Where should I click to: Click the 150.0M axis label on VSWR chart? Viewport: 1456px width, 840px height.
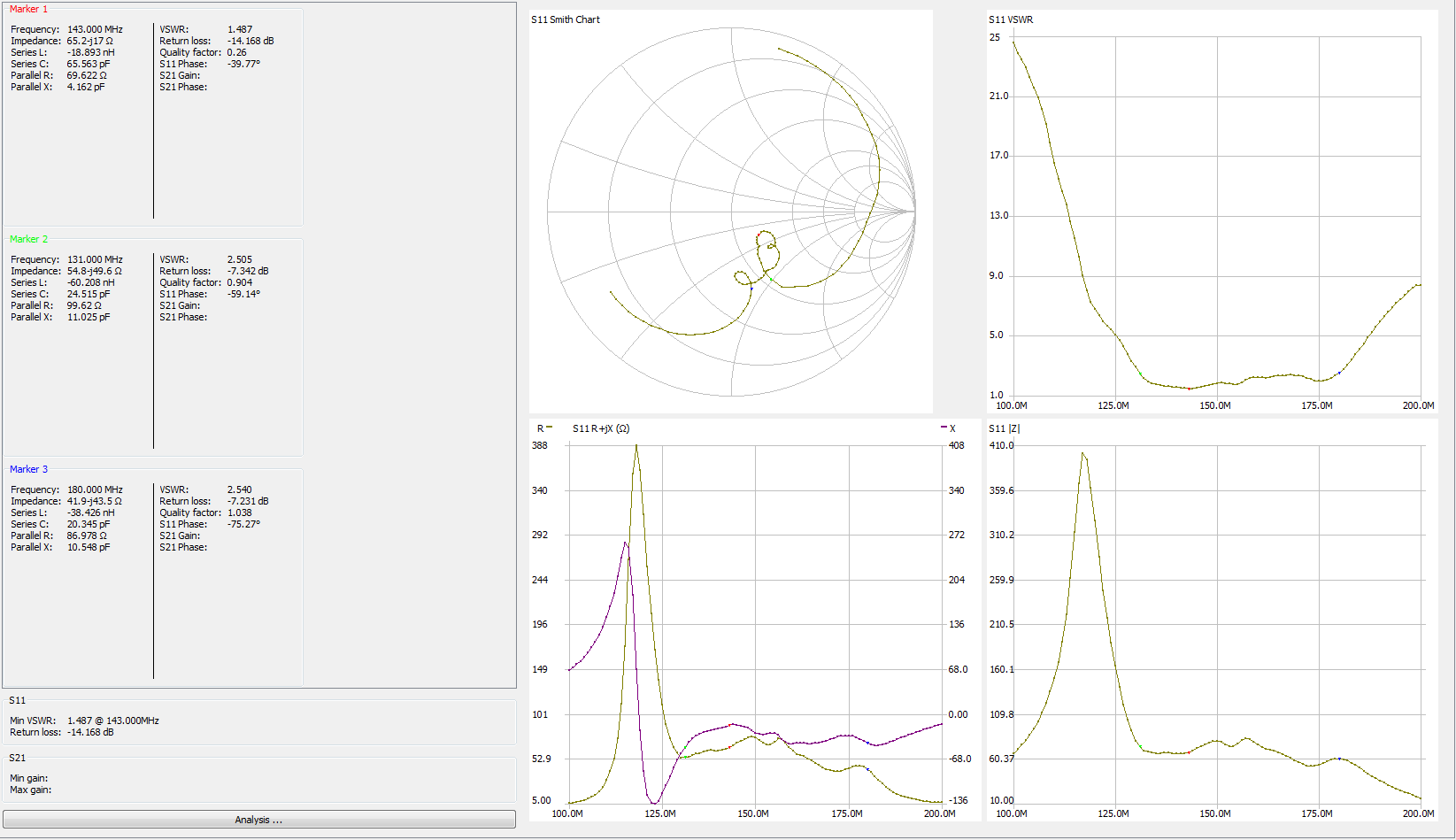[x=1215, y=405]
